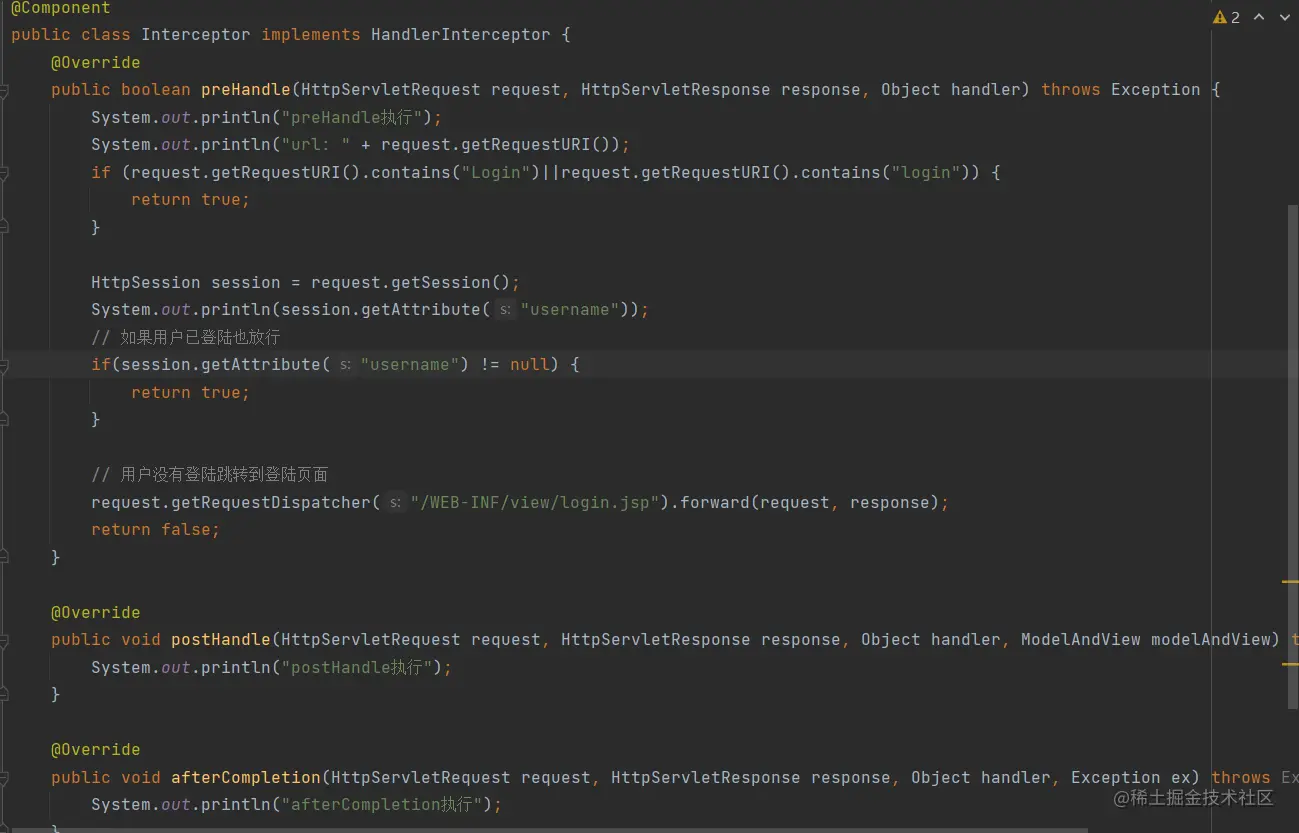Image resolution: width=1299 pixels, height=833 pixels.
Task: Click the return false statement
Action: (x=156, y=530)
